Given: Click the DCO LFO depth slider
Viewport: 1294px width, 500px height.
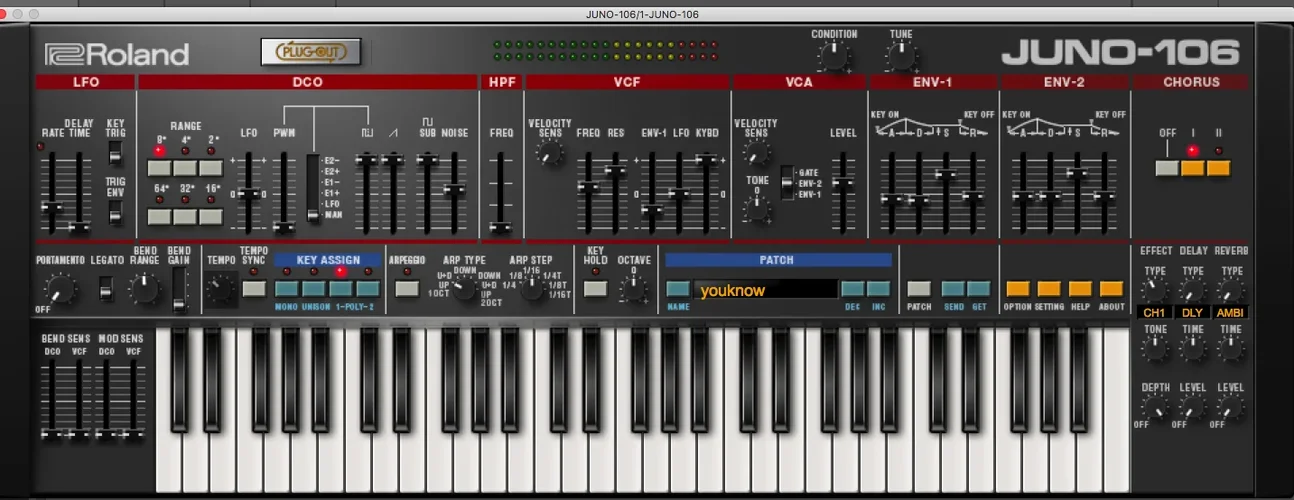Looking at the screenshot, I should pos(250,194).
